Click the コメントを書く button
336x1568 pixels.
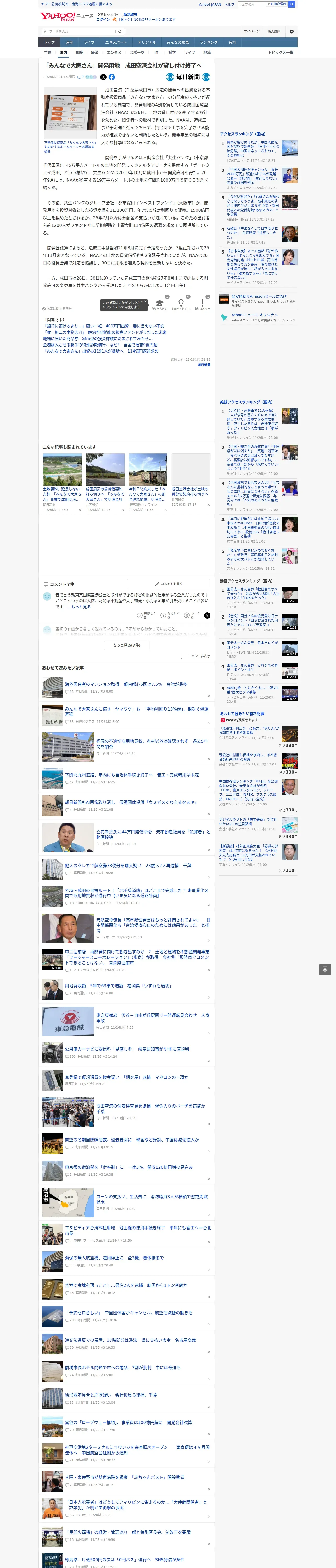pos(168,584)
